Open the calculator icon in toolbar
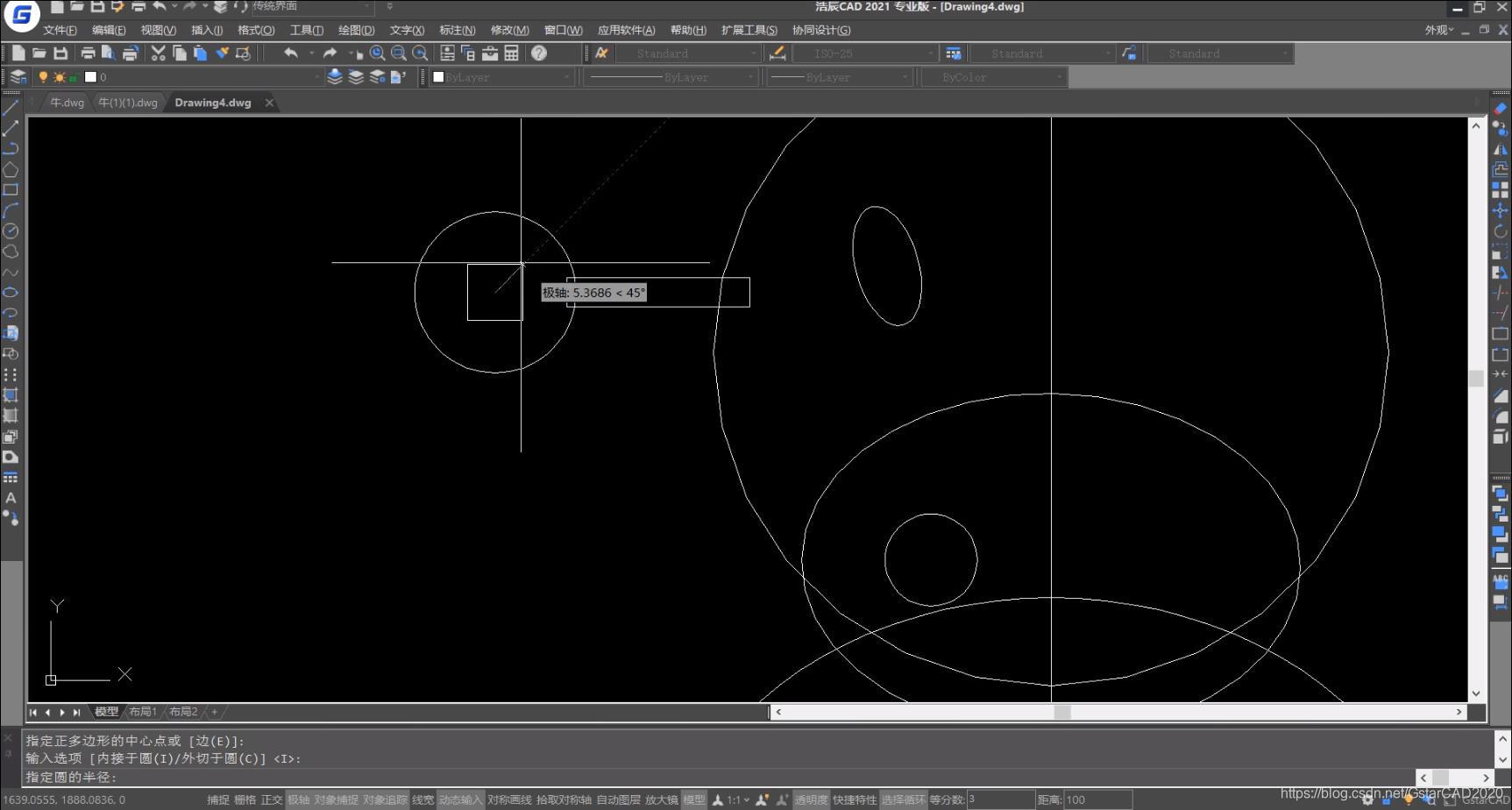 pos(512,53)
